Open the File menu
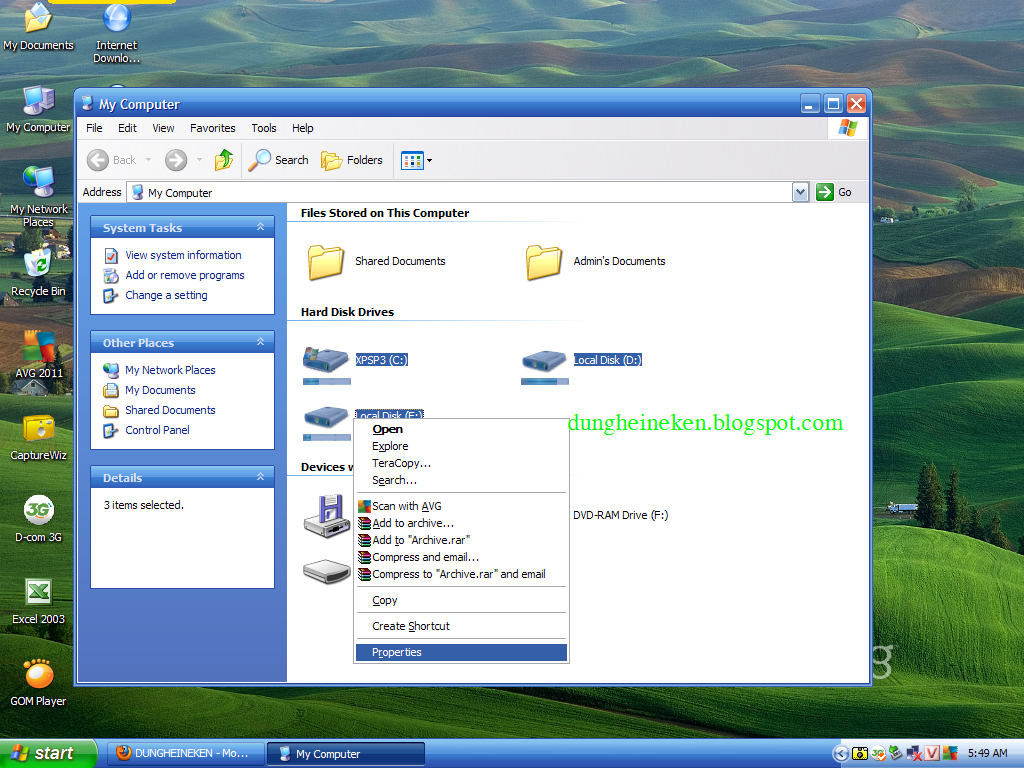Image resolution: width=1024 pixels, height=768 pixels. coord(94,128)
